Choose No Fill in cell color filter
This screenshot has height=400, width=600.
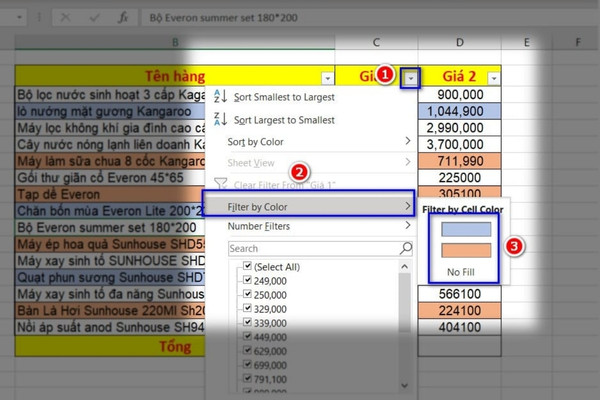tap(461, 272)
